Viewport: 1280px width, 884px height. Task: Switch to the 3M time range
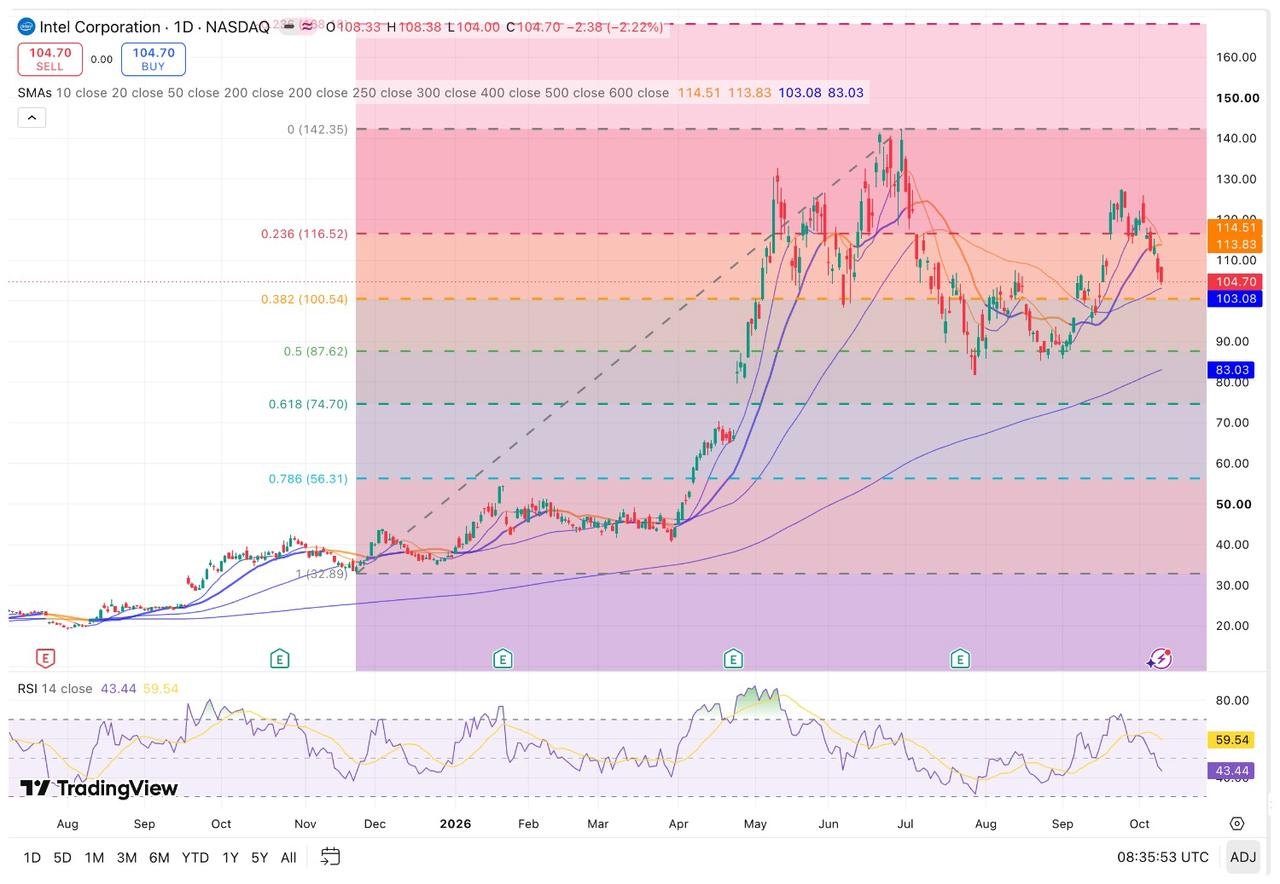[x=126, y=857]
